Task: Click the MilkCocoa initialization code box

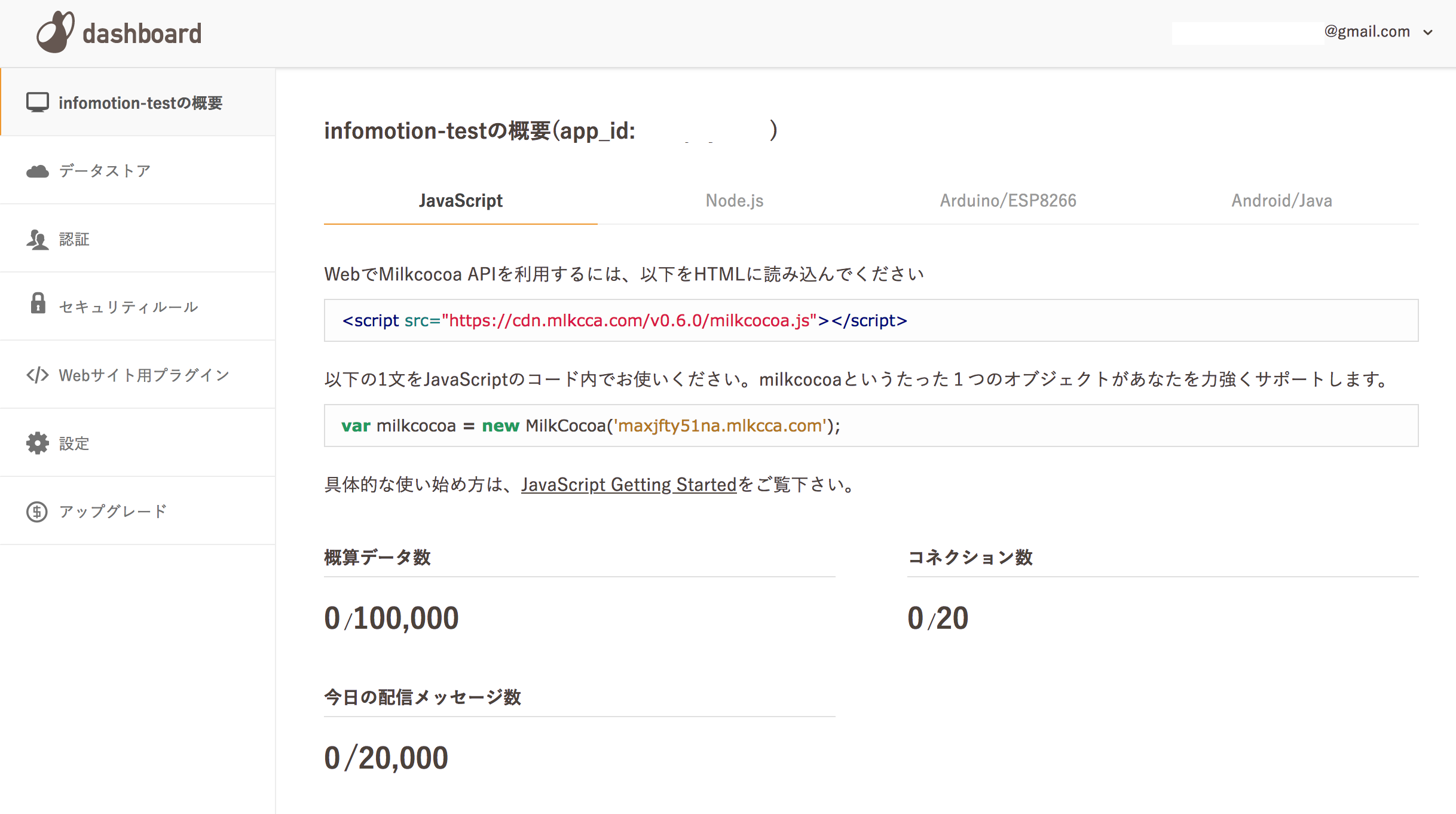Action: point(591,425)
